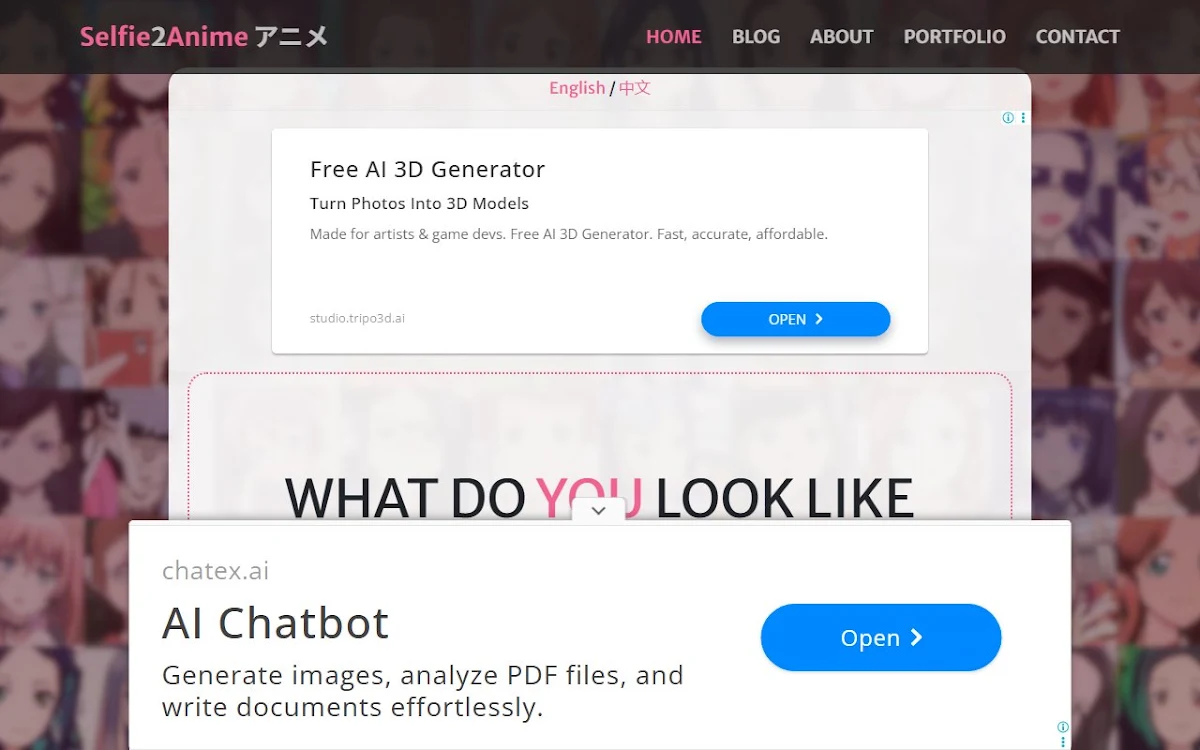Switch language to 中文

tap(634, 88)
